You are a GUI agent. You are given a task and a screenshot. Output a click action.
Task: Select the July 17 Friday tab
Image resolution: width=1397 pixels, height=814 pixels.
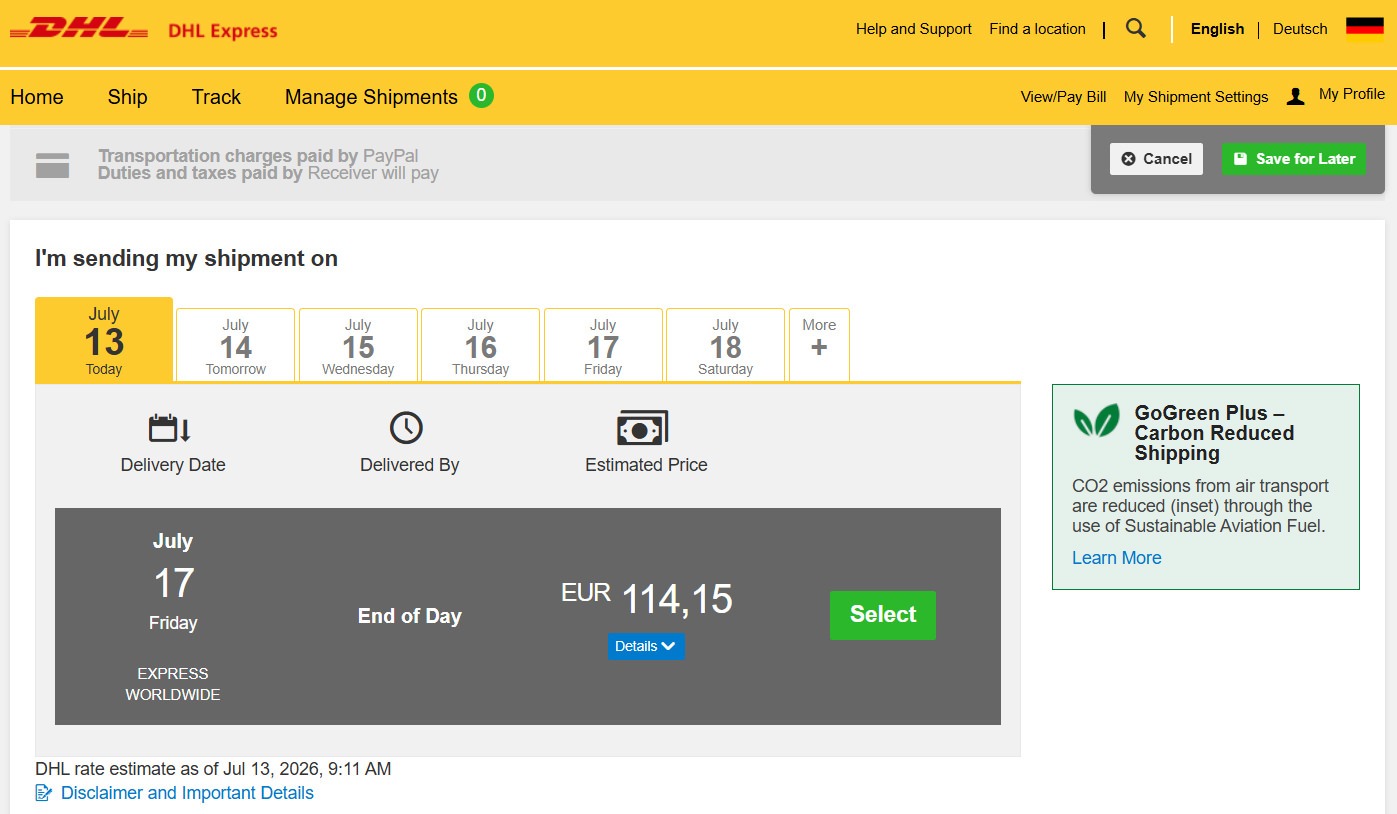(x=603, y=345)
